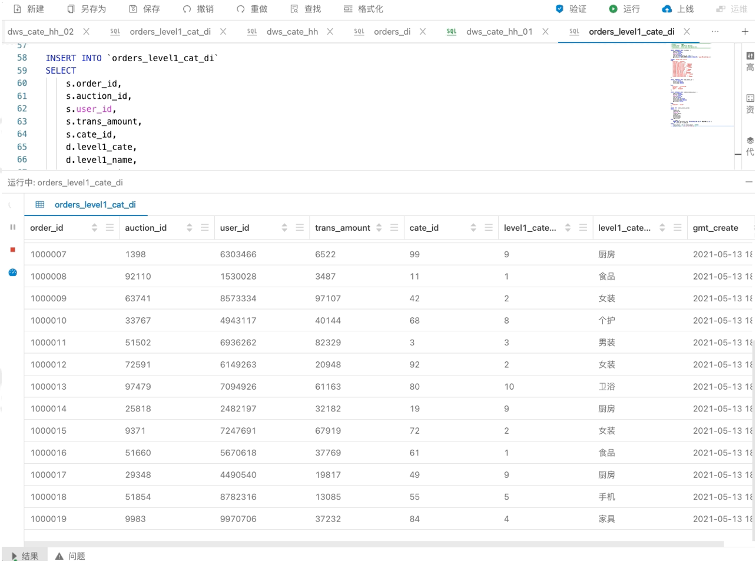The height and width of the screenshot is (566, 756).
Task: Switch to the dws_cate_hh_02 tab
Action: 40,31
